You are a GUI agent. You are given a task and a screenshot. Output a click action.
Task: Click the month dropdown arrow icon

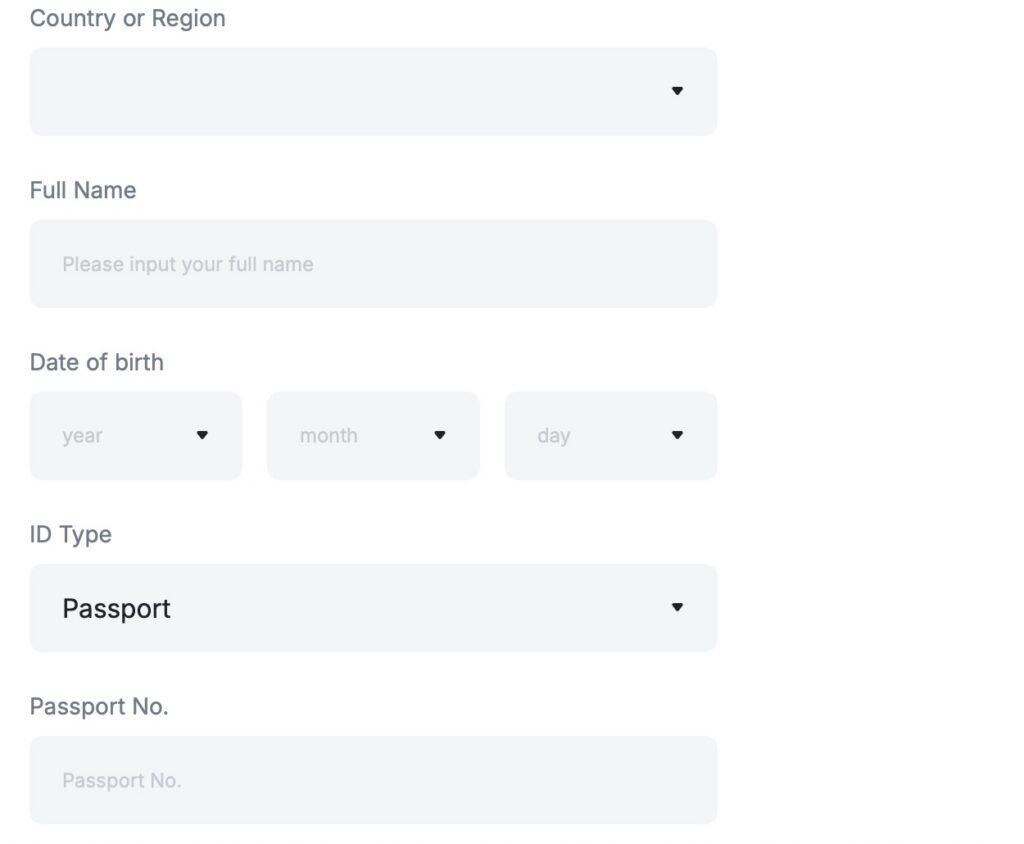pos(439,435)
